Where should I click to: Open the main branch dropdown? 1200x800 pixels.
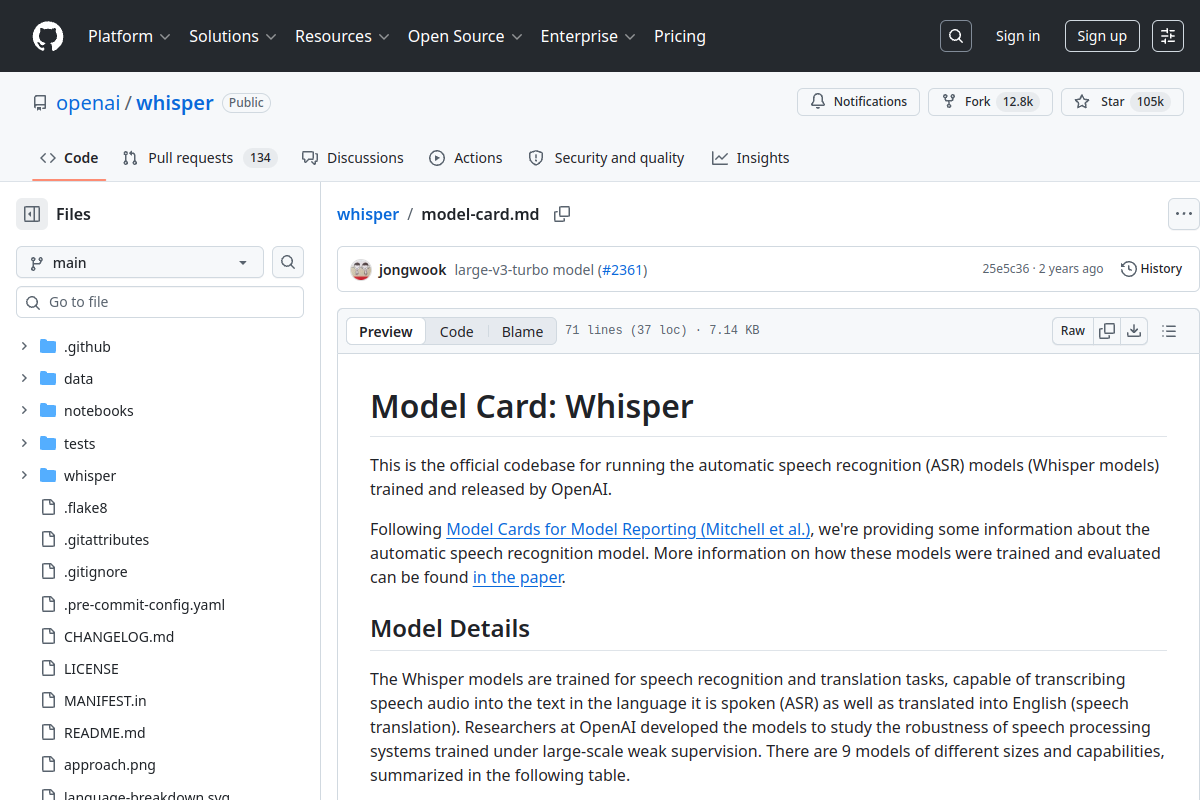click(140, 262)
